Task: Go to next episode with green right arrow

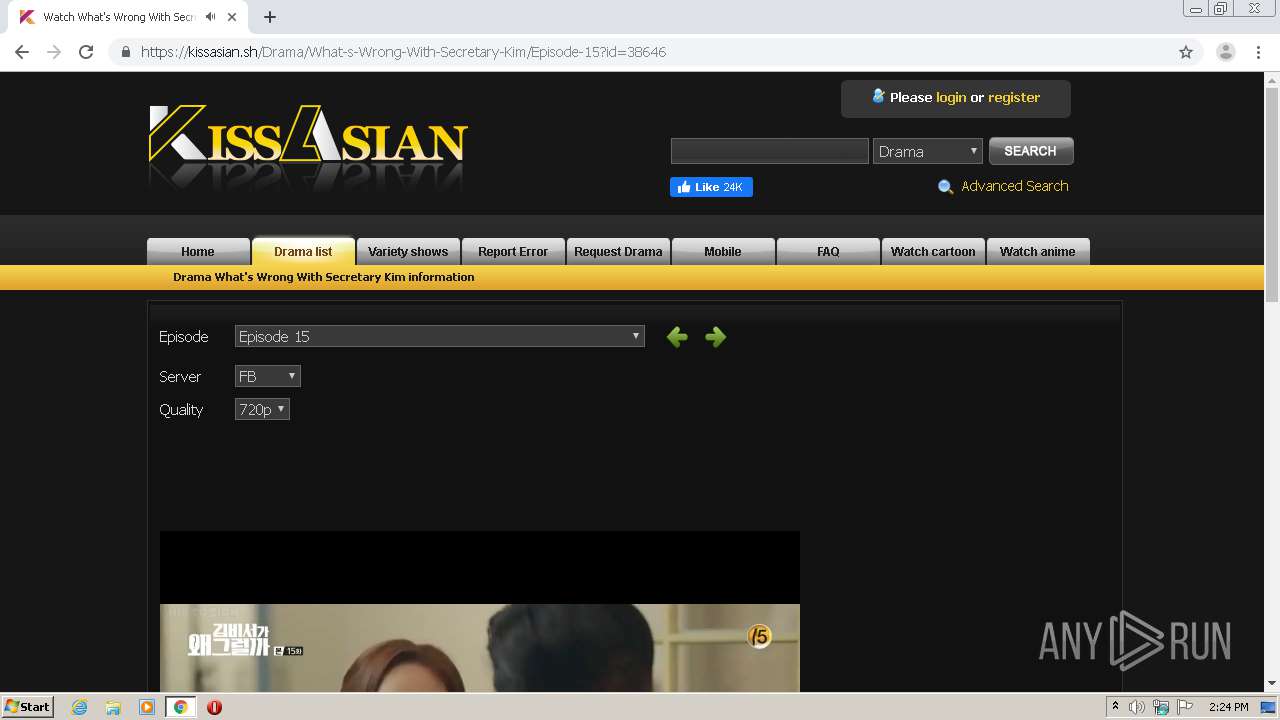Action: 715,337
